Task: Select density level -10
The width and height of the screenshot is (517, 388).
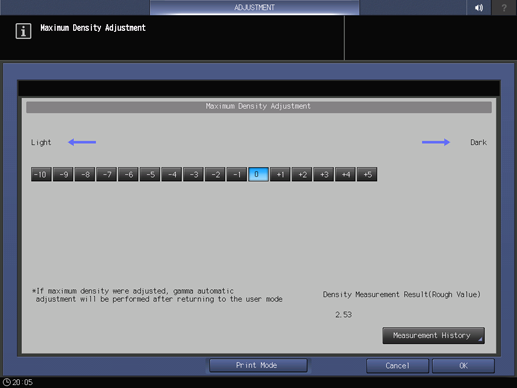Action: point(41,174)
